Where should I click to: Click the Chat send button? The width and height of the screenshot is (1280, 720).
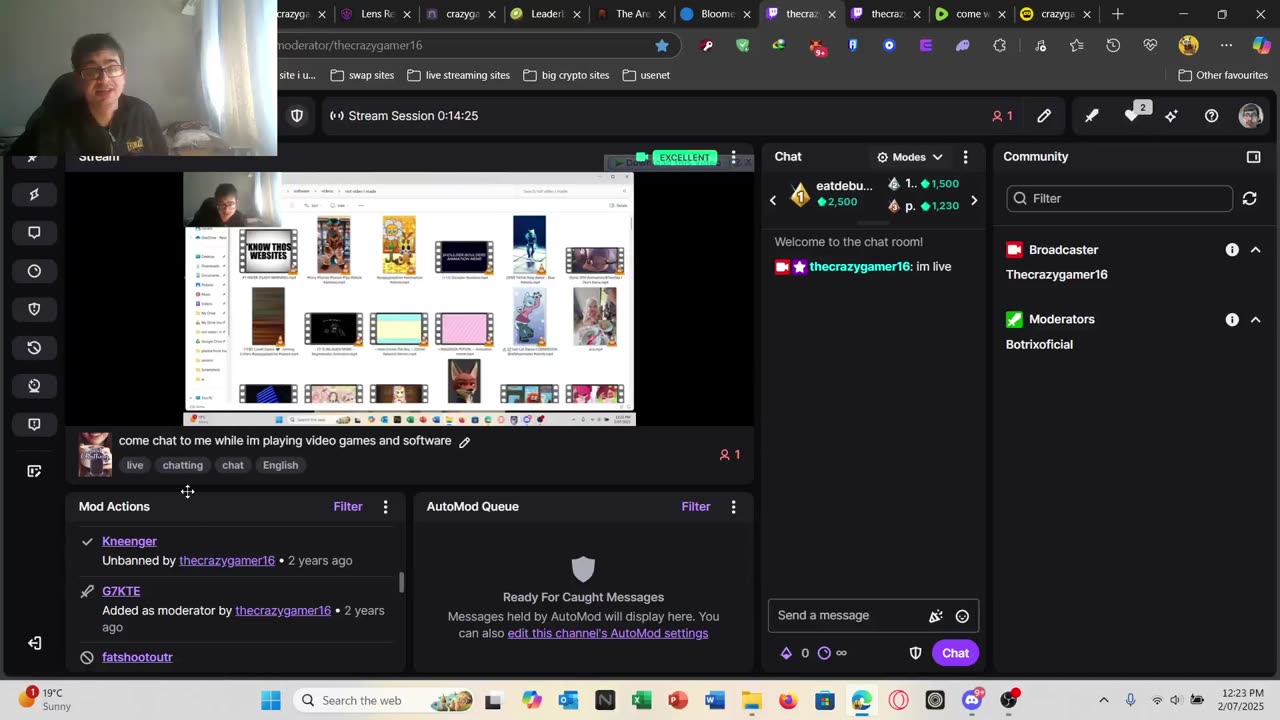[955, 653]
